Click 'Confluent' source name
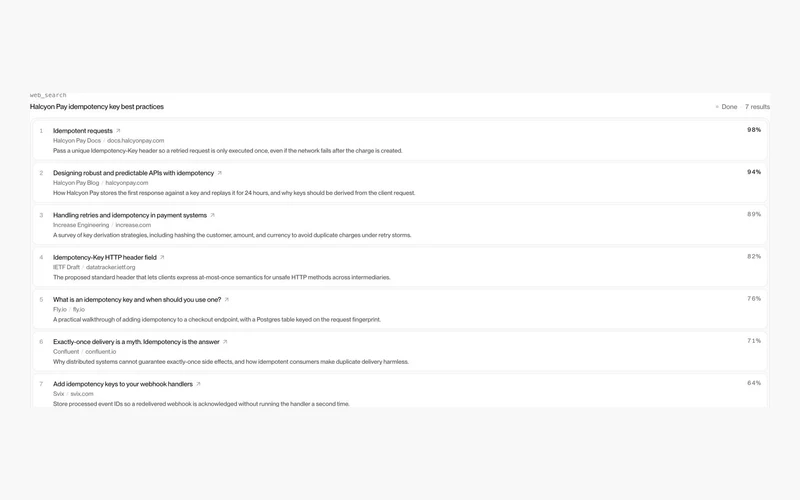The image size is (800, 500). coord(66,352)
